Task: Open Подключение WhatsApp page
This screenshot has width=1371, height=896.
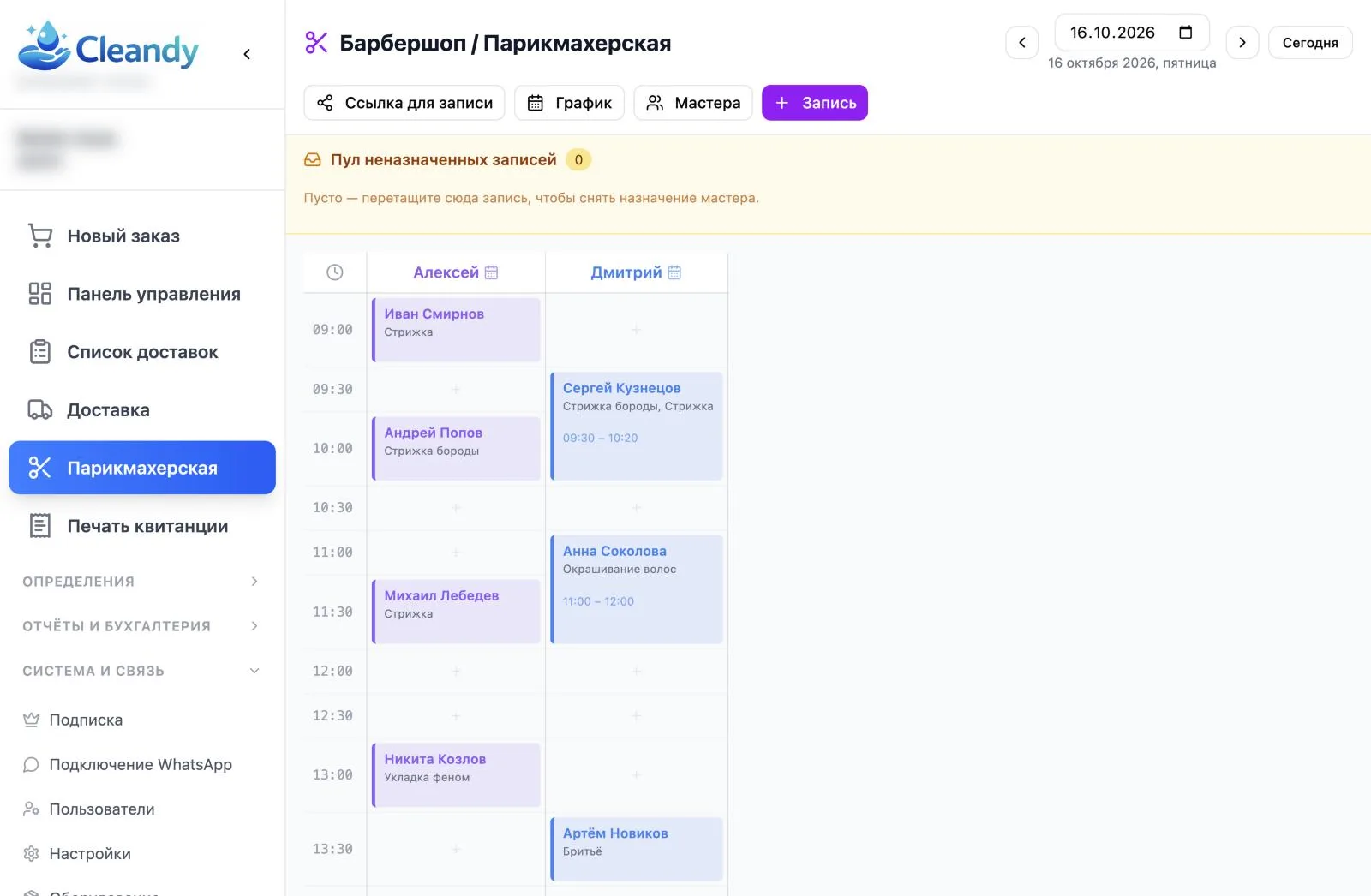Action: [x=142, y=765]
